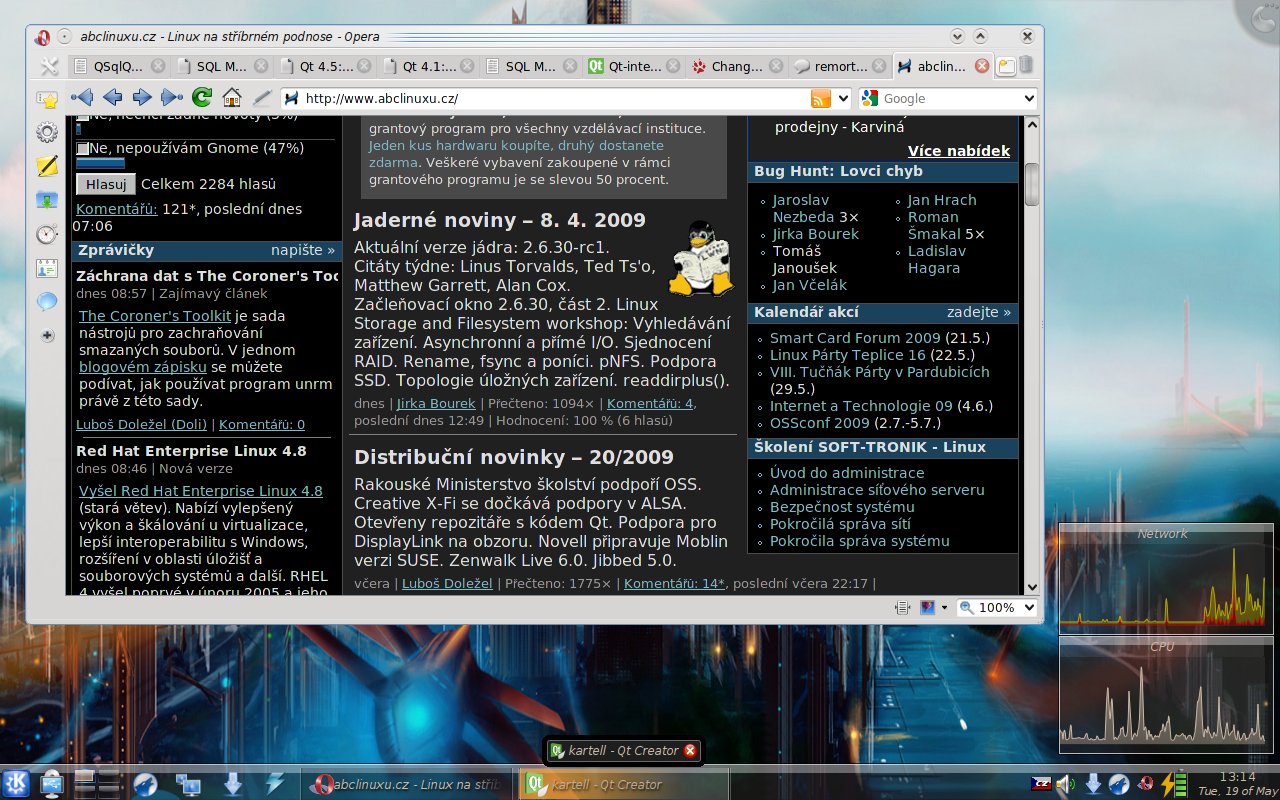Image resolution: width=1280 pixels, height=800 pixels.
Task: Open the zoom 100% dropdown
Action: [x=1029, y=607]
